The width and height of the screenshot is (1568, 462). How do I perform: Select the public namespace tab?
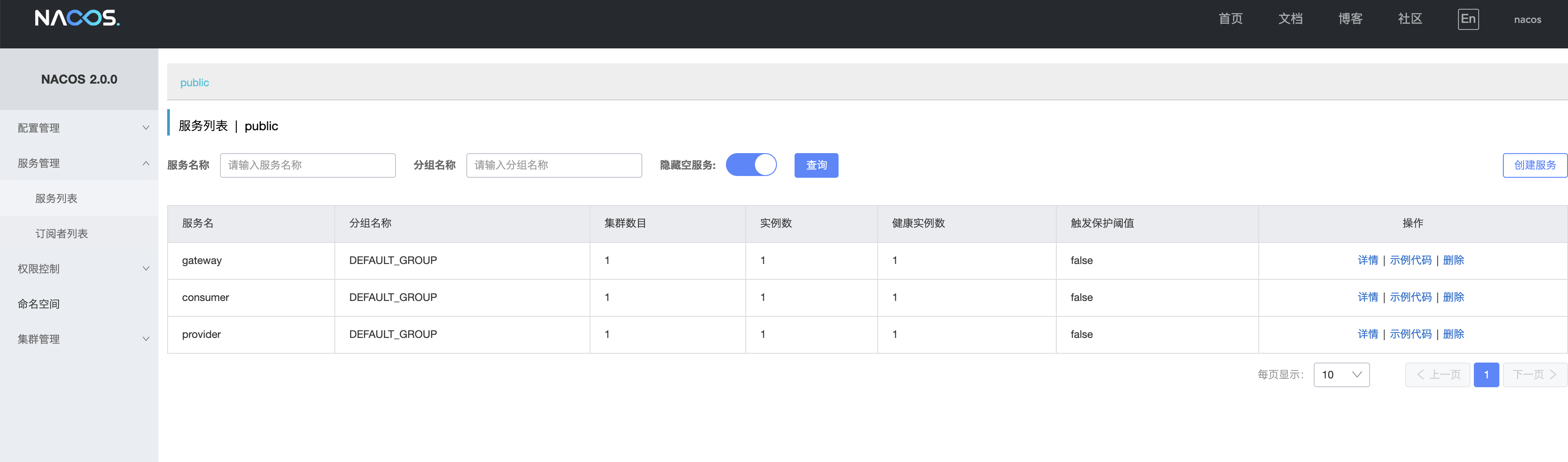pos(194,82)
